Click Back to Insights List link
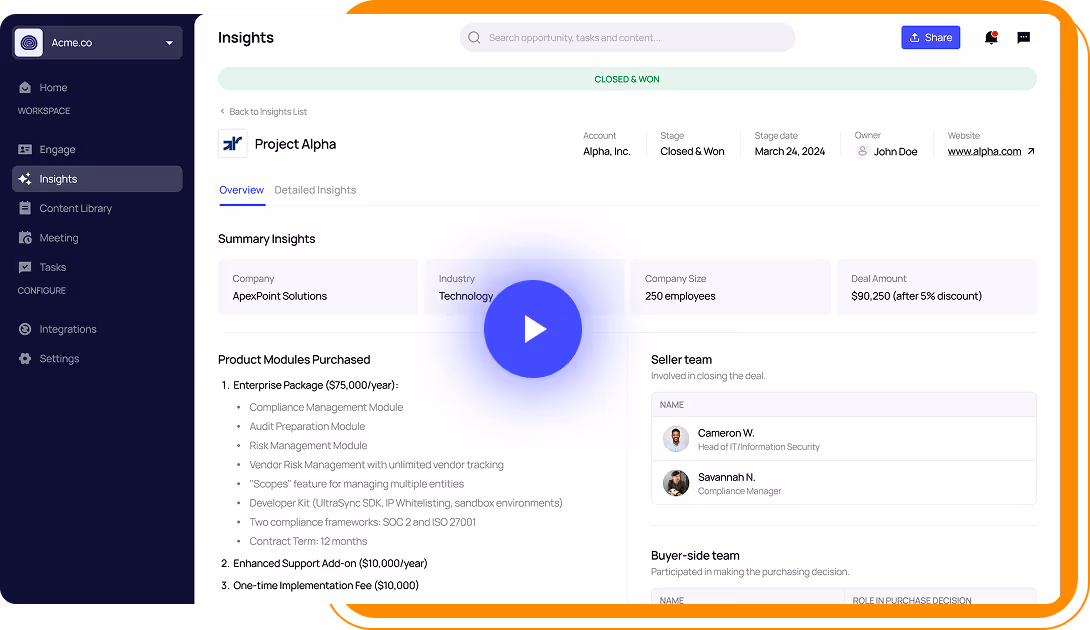This screenshot has height=630, width=1090. (x=263, y=112)
